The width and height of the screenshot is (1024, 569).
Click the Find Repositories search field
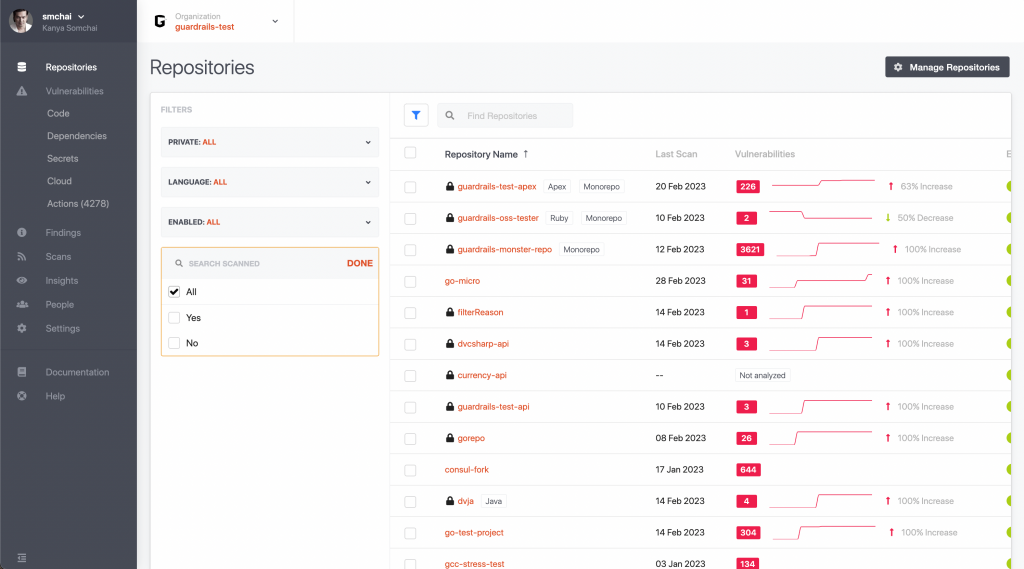(505, 116)
